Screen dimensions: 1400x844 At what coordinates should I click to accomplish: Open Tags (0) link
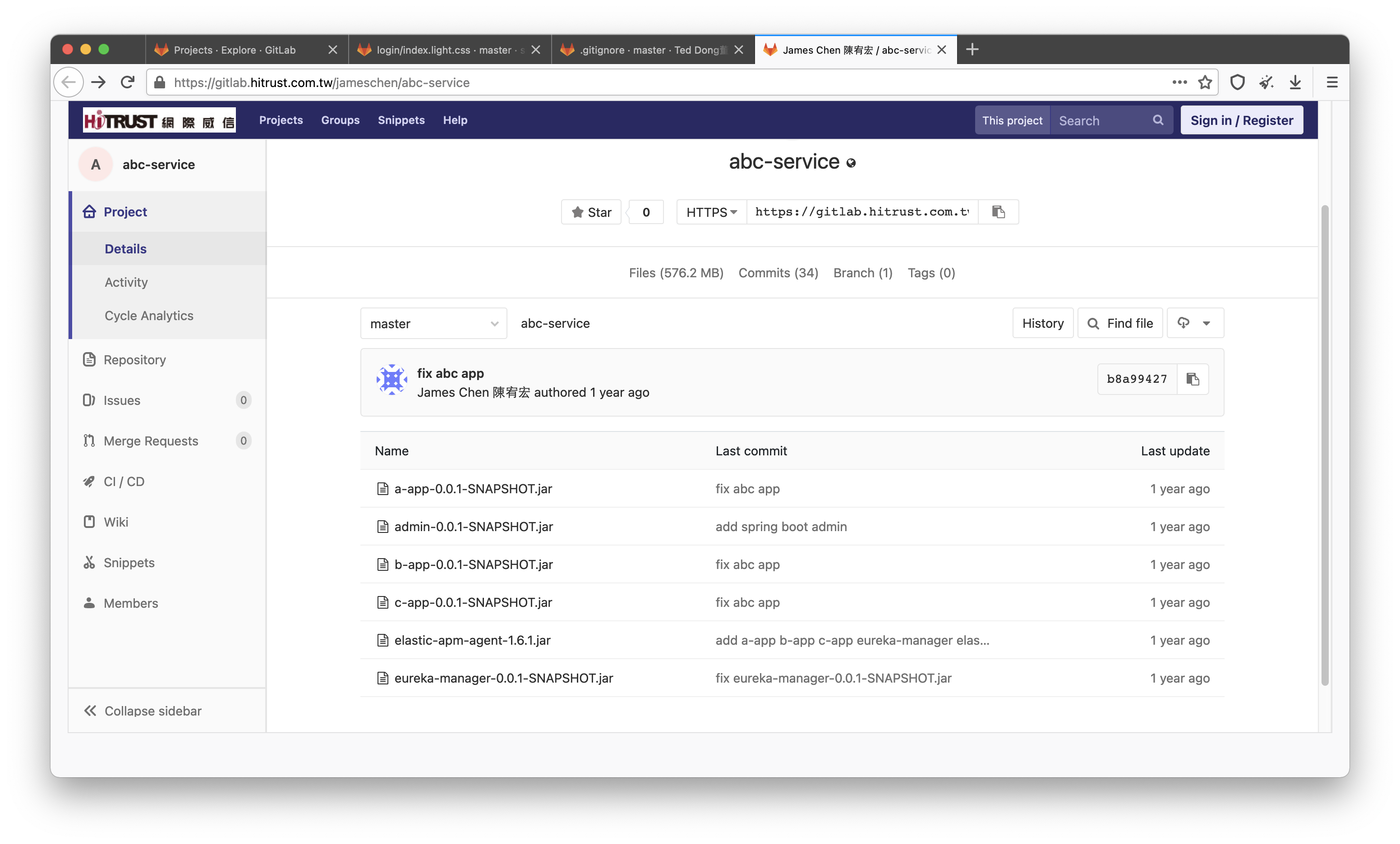click(931, 273)
